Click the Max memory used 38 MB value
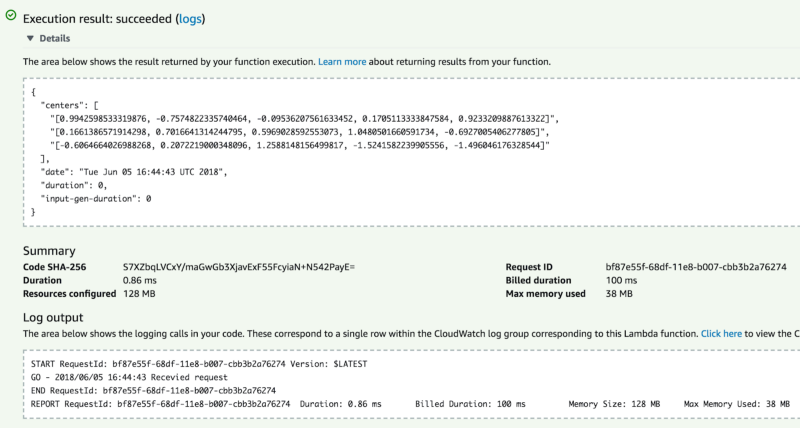 620,293
